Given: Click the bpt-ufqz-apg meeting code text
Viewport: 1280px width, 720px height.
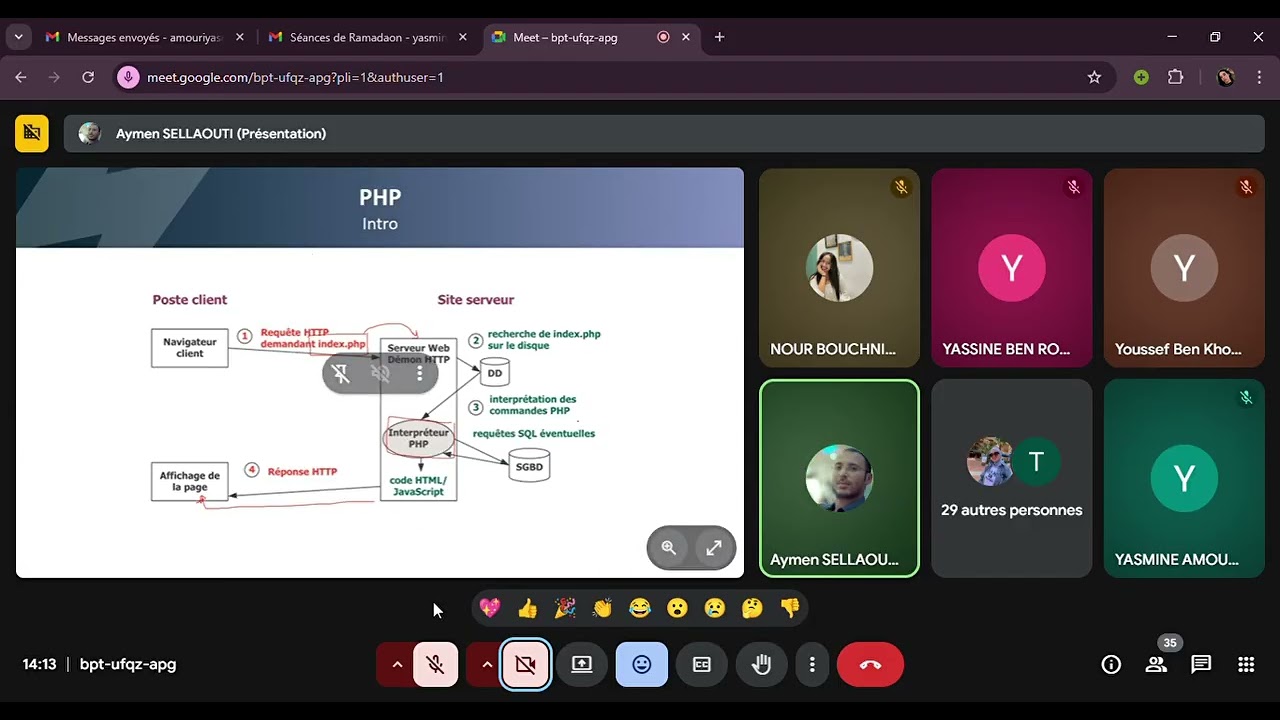Looking at the screenshot, I should [x=128, y=664].
